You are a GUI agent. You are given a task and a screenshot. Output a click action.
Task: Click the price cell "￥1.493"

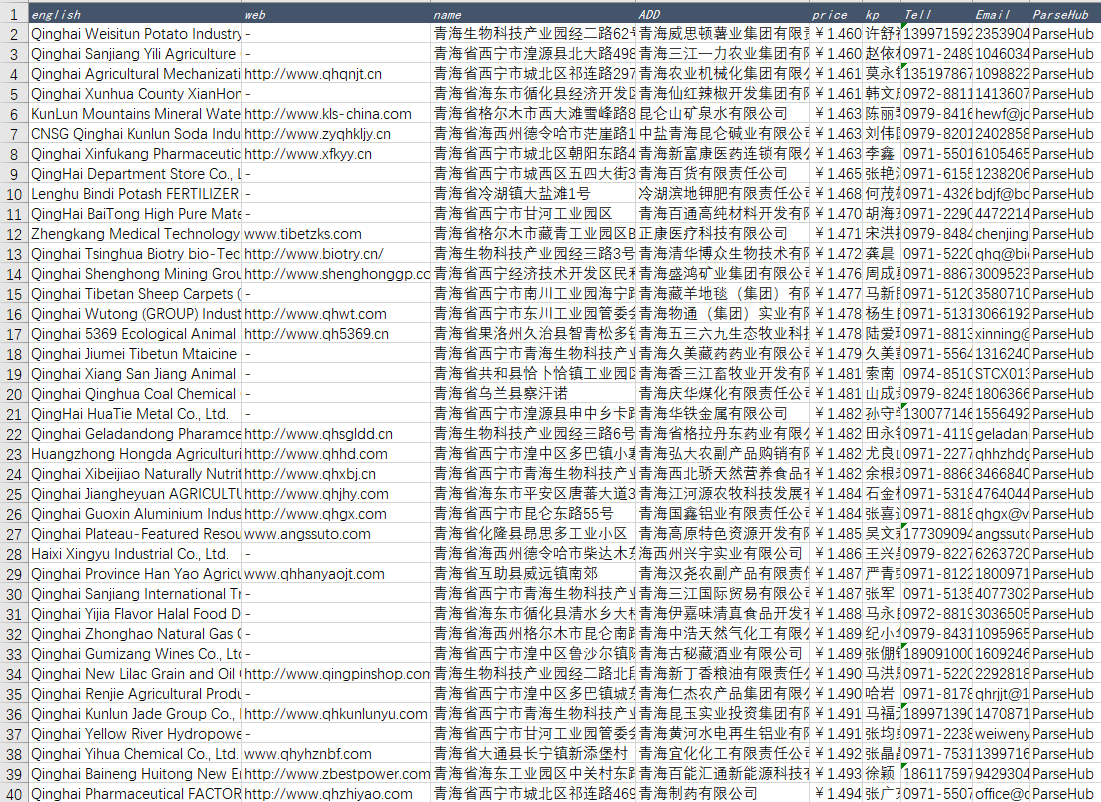tap(836, 774)
